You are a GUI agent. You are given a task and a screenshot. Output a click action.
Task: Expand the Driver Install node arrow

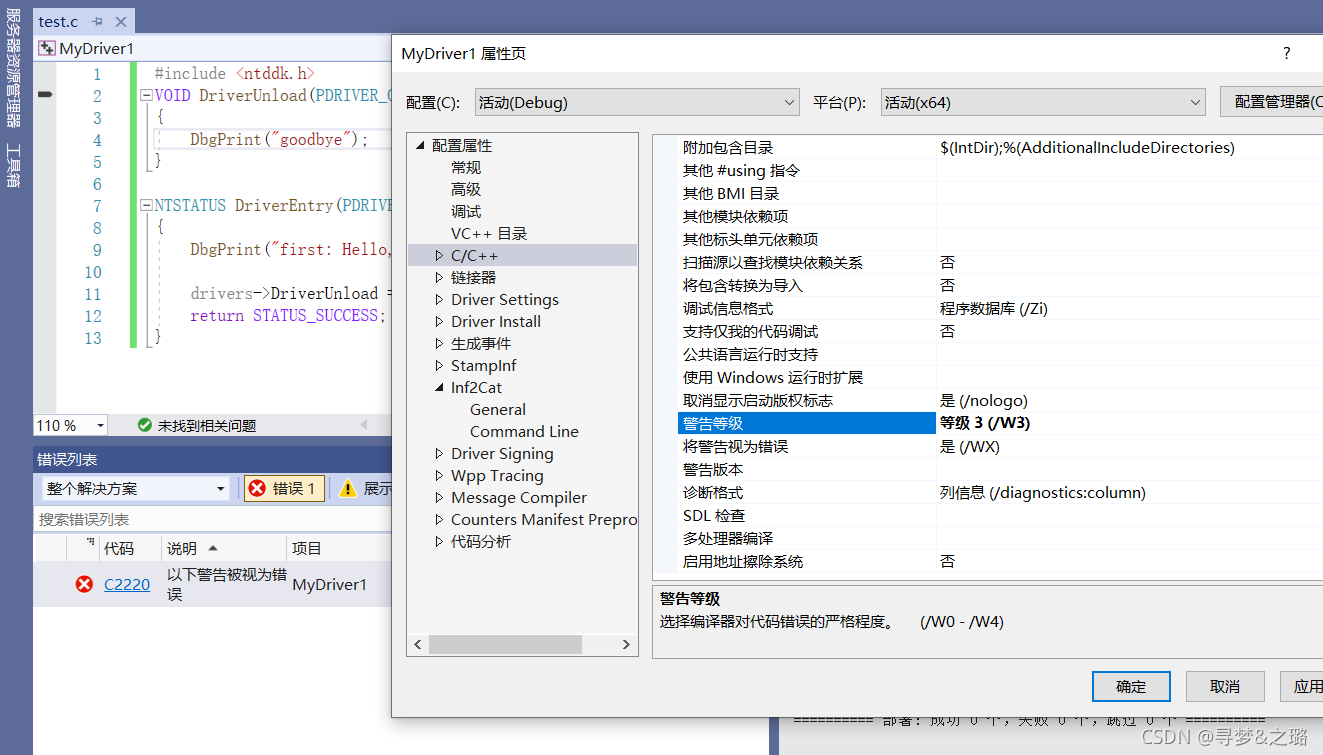(x=439, y=322)
